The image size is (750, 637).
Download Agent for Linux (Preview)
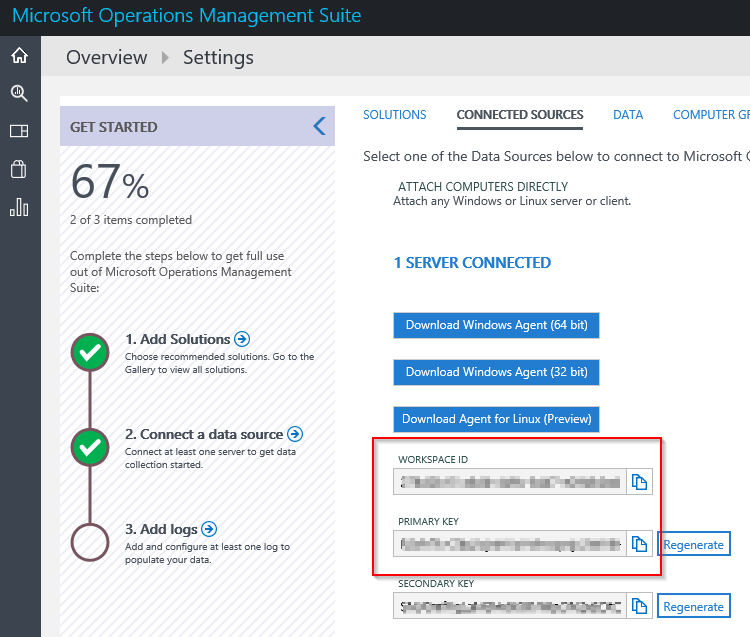tap(496, 419)
